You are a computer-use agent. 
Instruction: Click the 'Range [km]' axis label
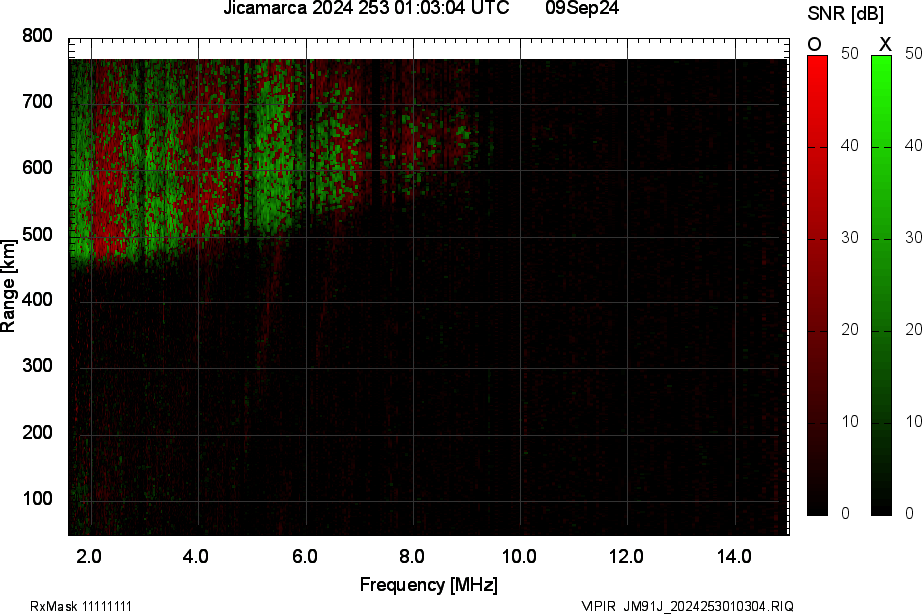8,286
